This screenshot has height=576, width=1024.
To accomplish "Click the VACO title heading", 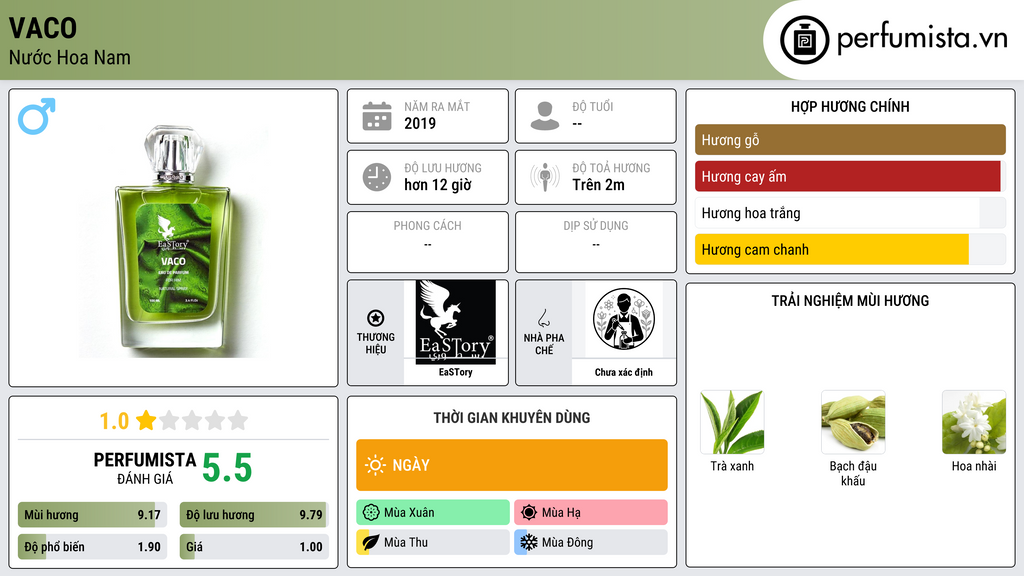I will (43, 28).
